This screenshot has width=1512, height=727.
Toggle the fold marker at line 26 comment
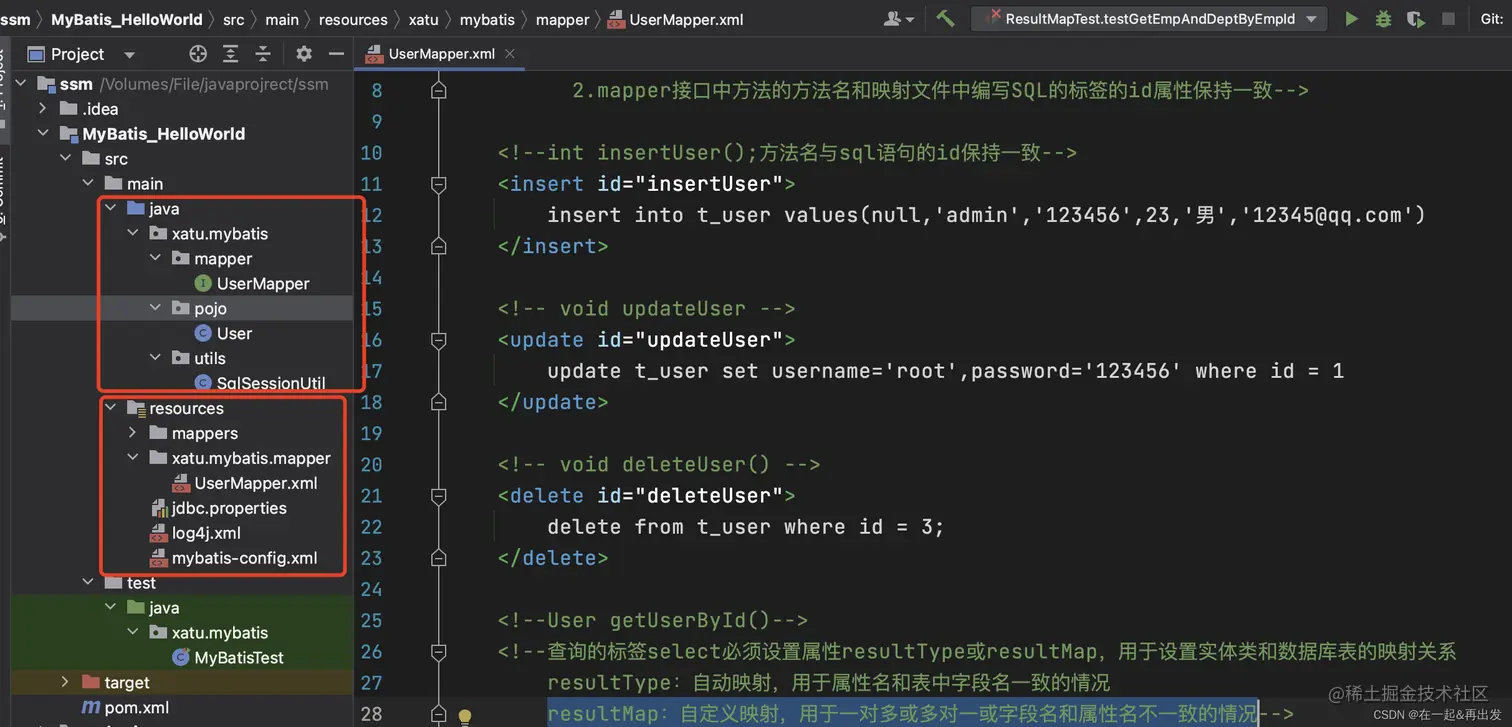coord(438,652)
